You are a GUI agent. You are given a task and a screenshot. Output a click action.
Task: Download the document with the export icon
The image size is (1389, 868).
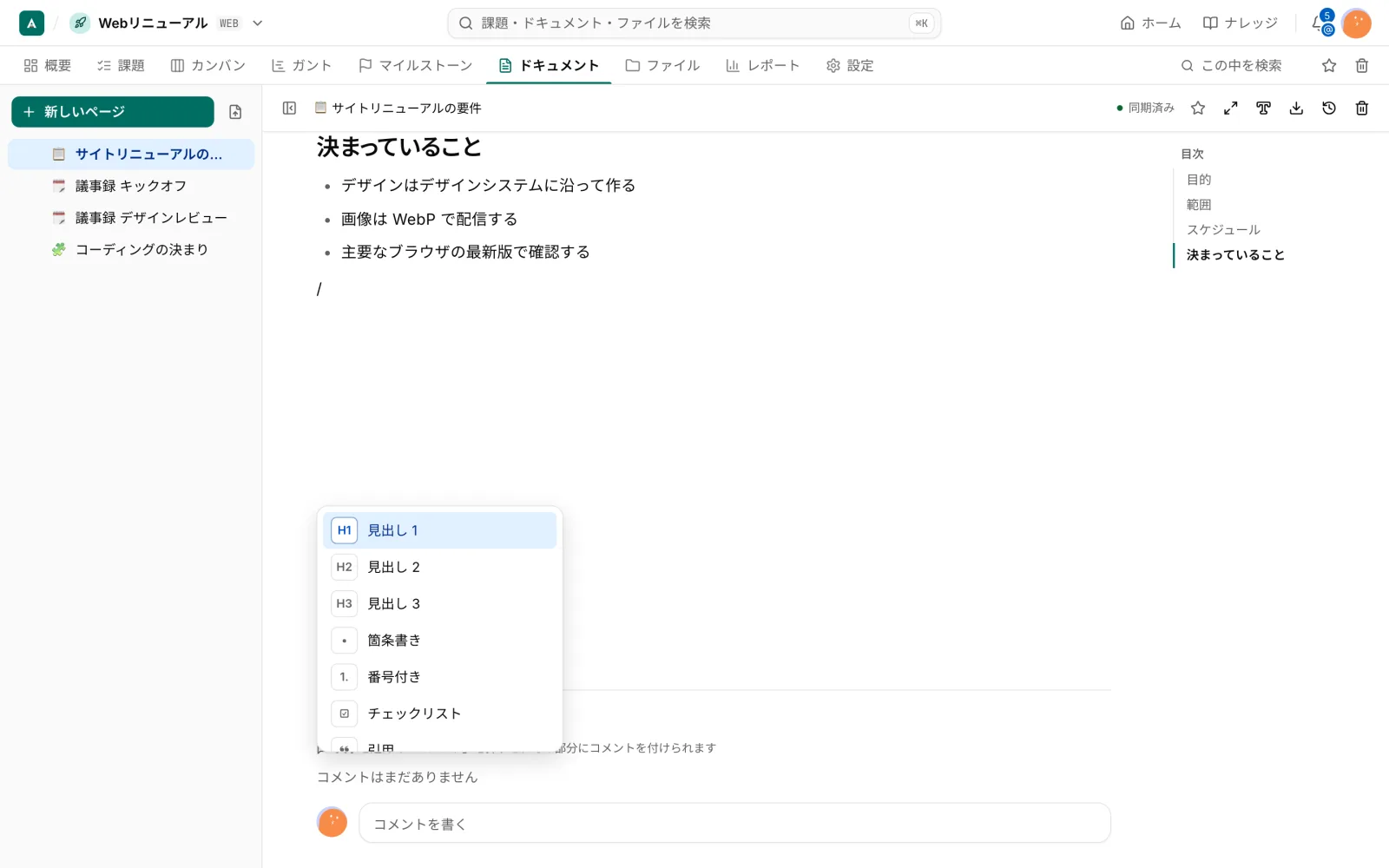pos(1296,108)
